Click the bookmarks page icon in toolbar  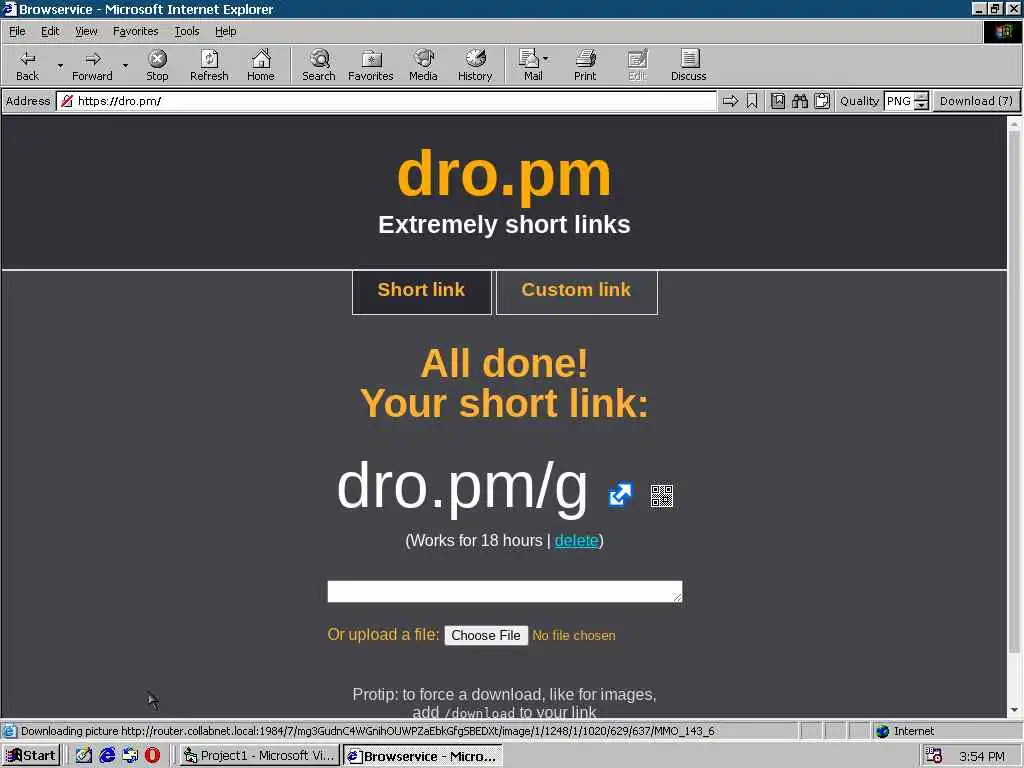pos(777,101)
